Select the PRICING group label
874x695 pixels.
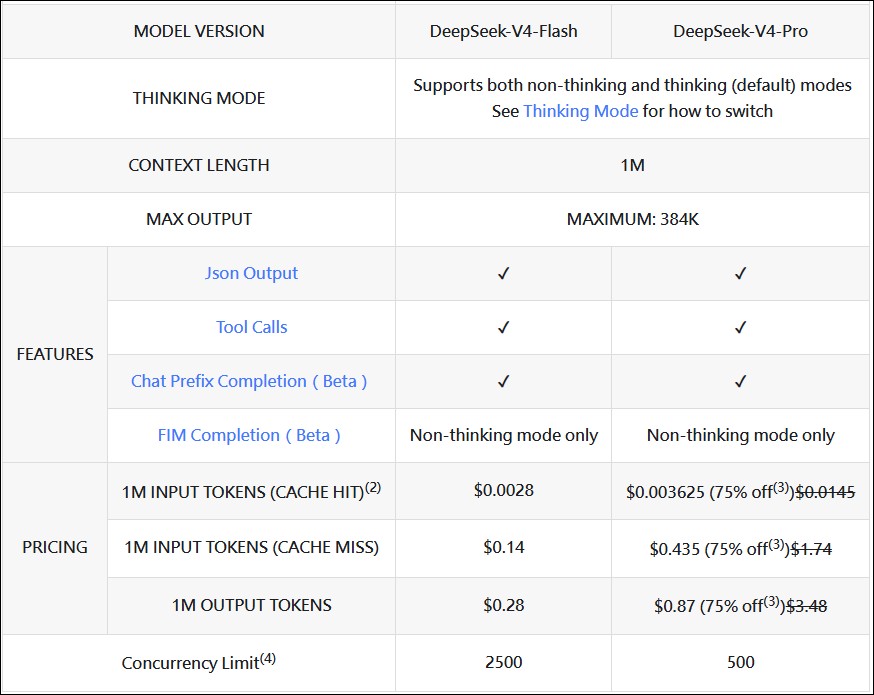click(x=55, y=547)
